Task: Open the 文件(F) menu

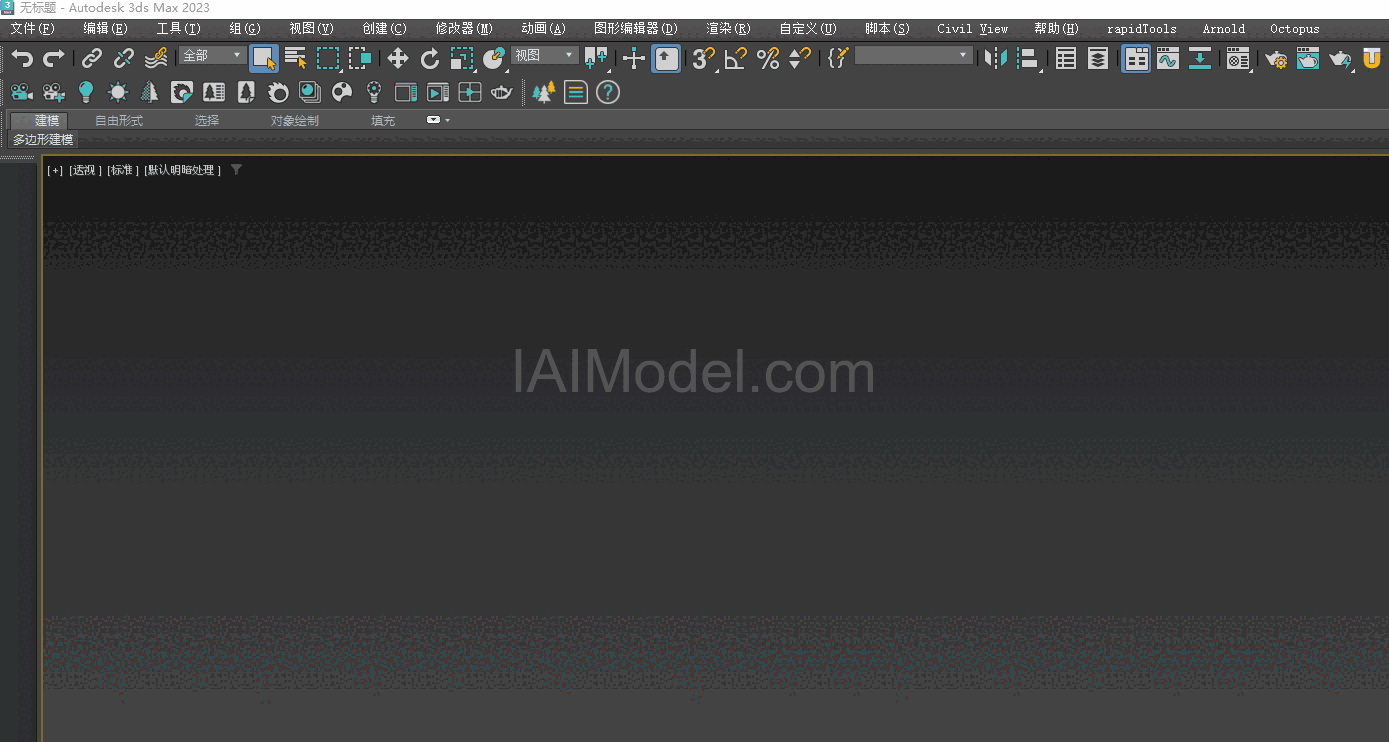Action: pos(32,29)
